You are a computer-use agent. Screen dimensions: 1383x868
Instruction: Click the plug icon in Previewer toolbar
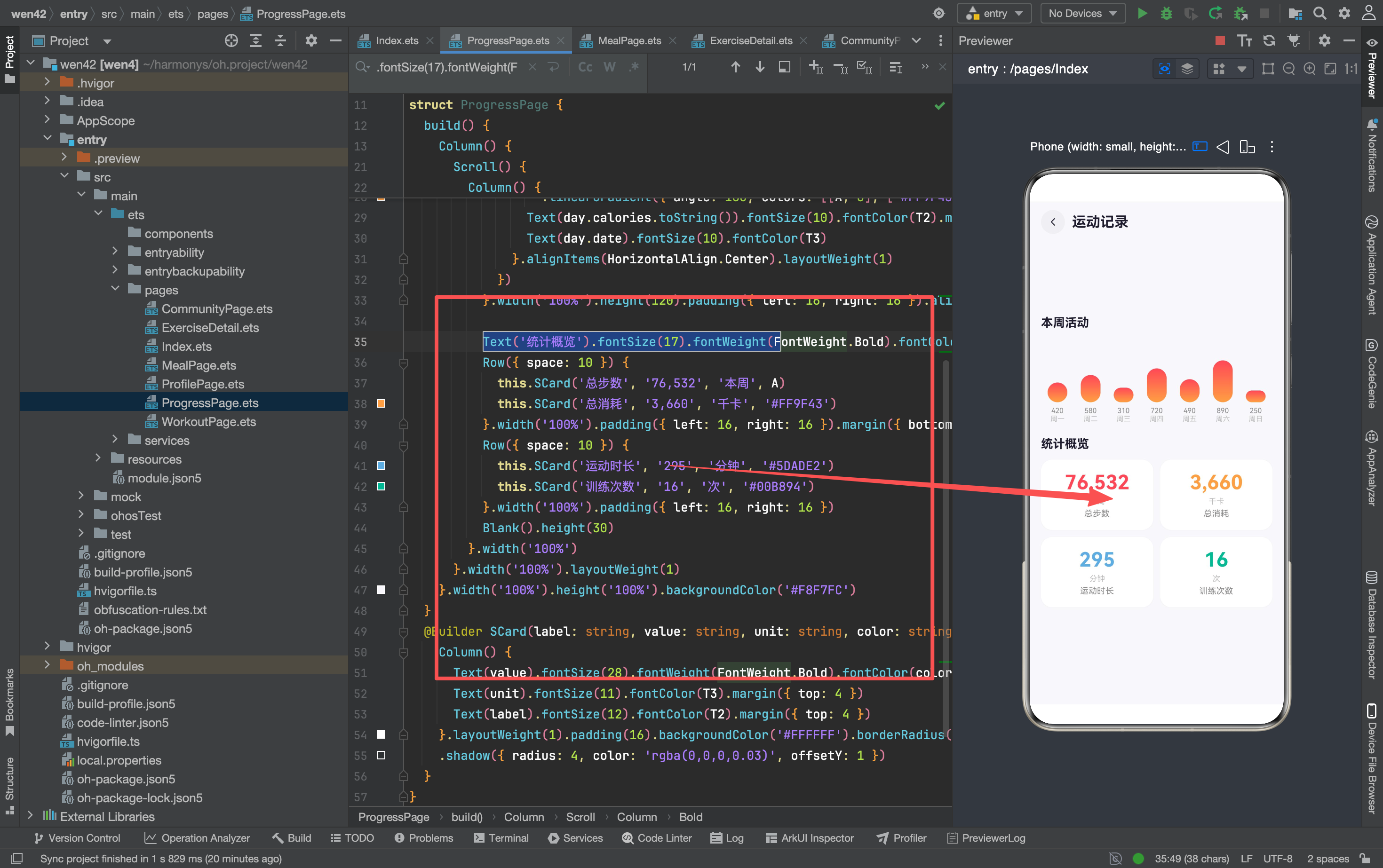coord(1294,40)
